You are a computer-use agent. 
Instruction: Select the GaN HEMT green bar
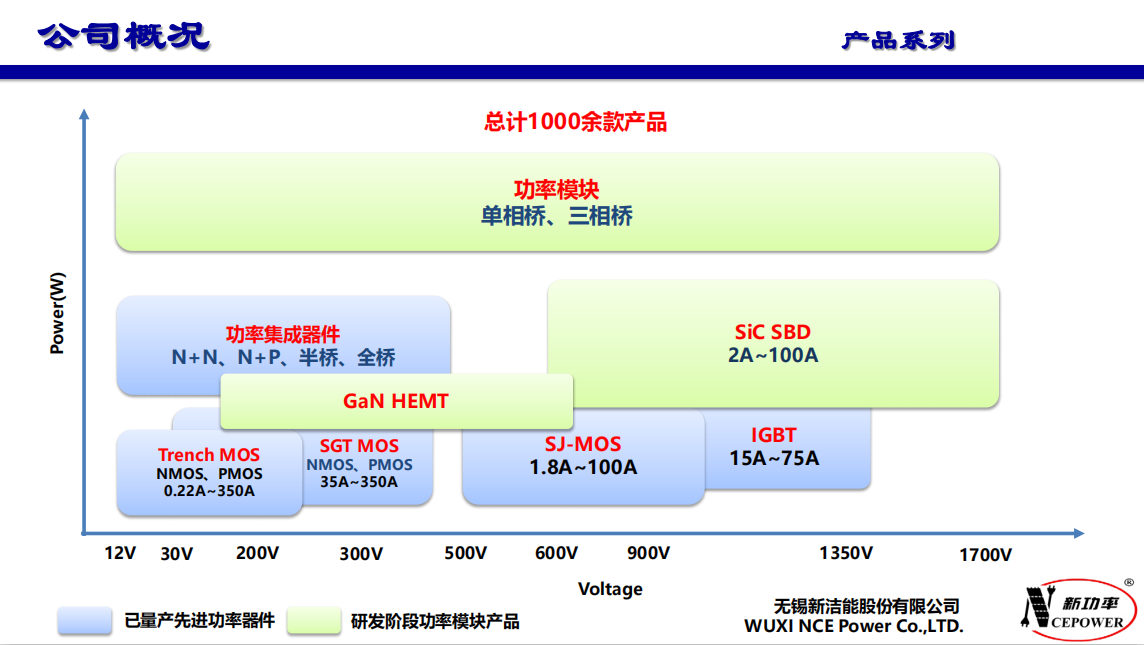point(396,401)
